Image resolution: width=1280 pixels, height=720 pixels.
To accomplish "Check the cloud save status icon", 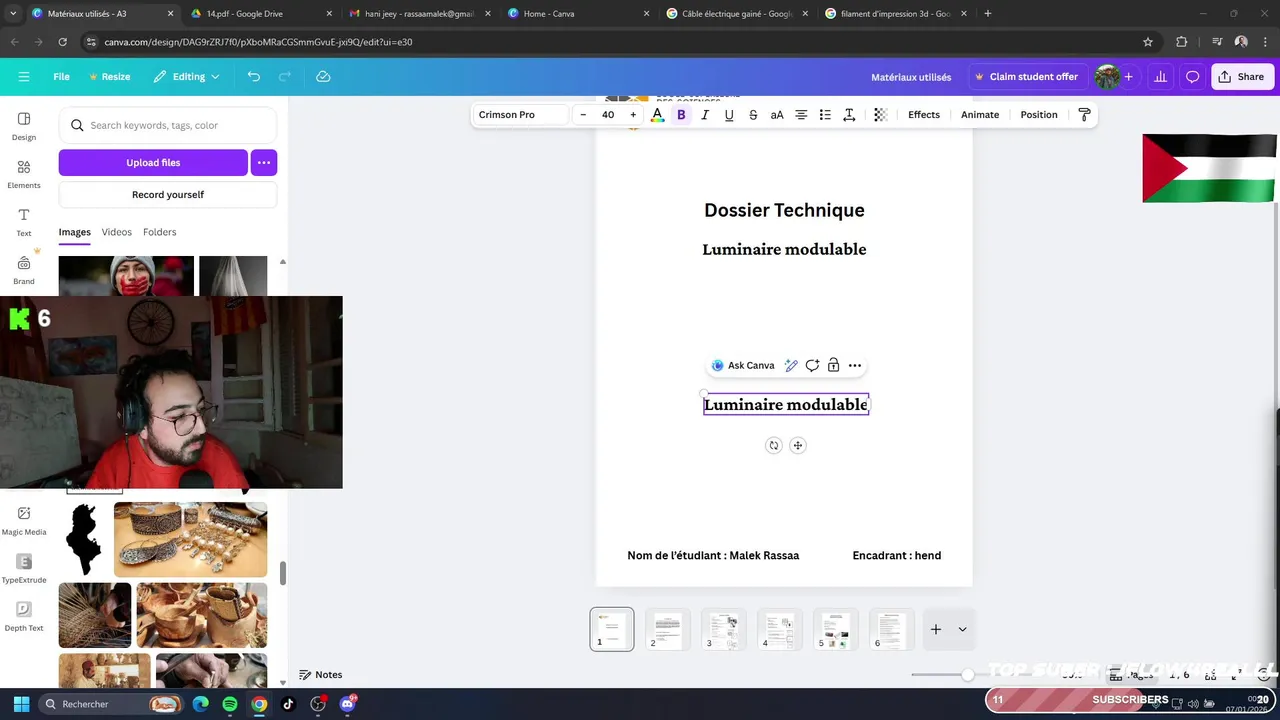I will pyautogui.click(x=323, y=77).
